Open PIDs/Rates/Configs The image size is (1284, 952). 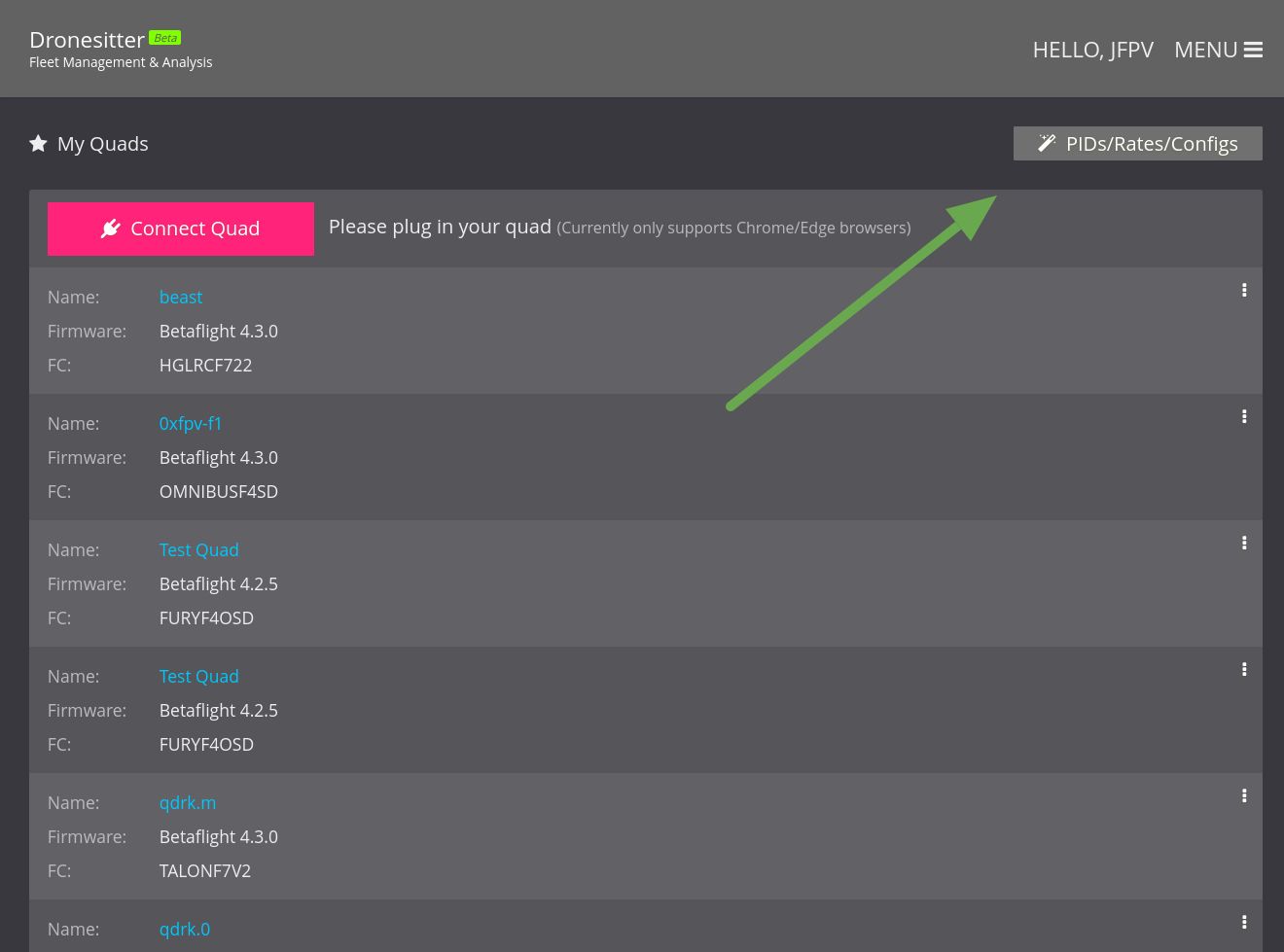1153,143
